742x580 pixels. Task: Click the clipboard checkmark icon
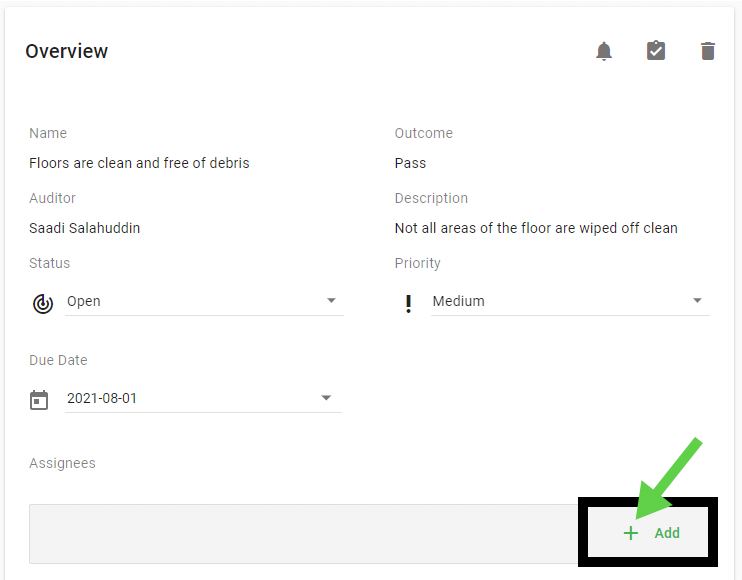656,51
